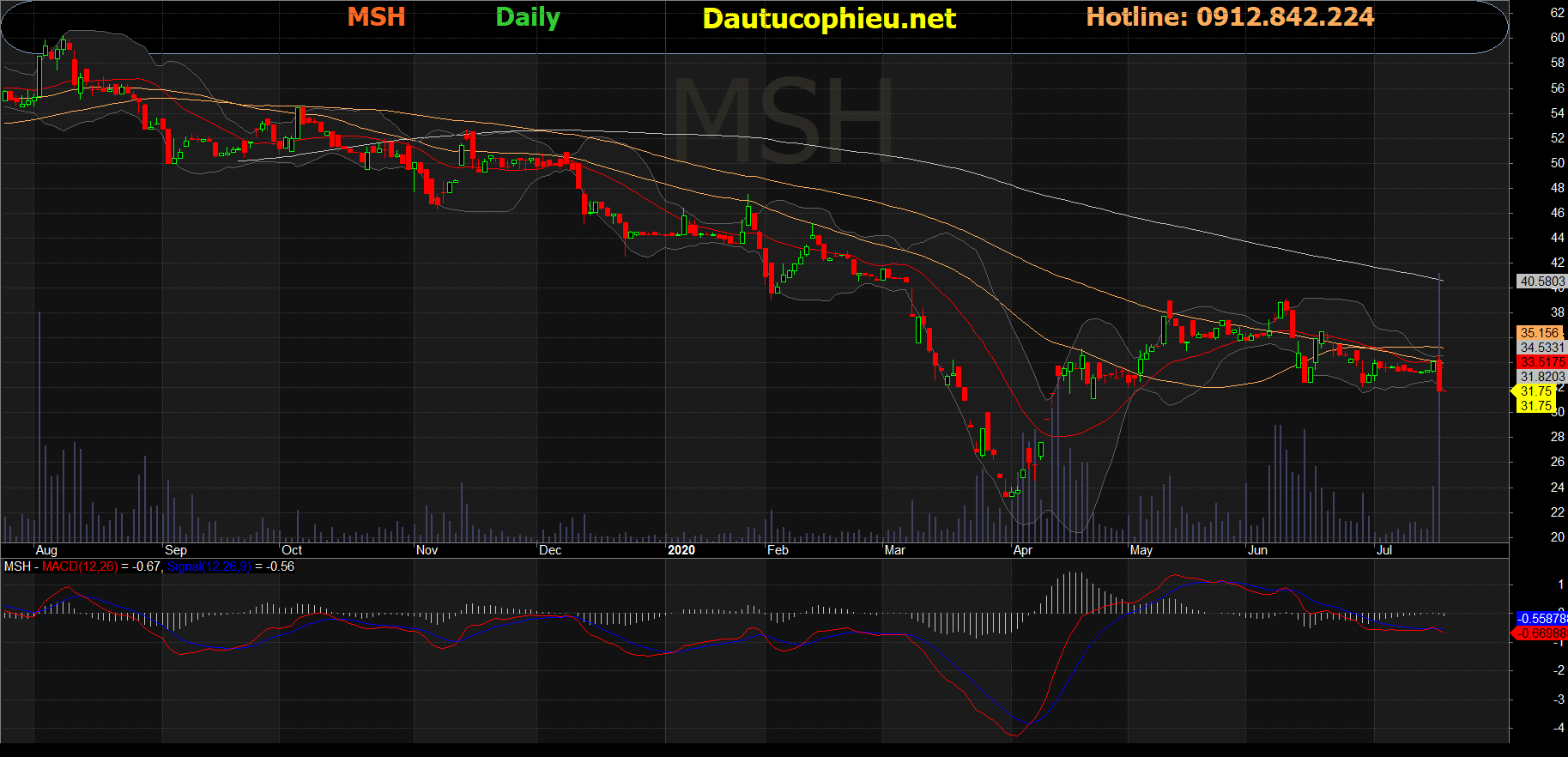Select the Aug marker on time axis

[x=46, y=550]
